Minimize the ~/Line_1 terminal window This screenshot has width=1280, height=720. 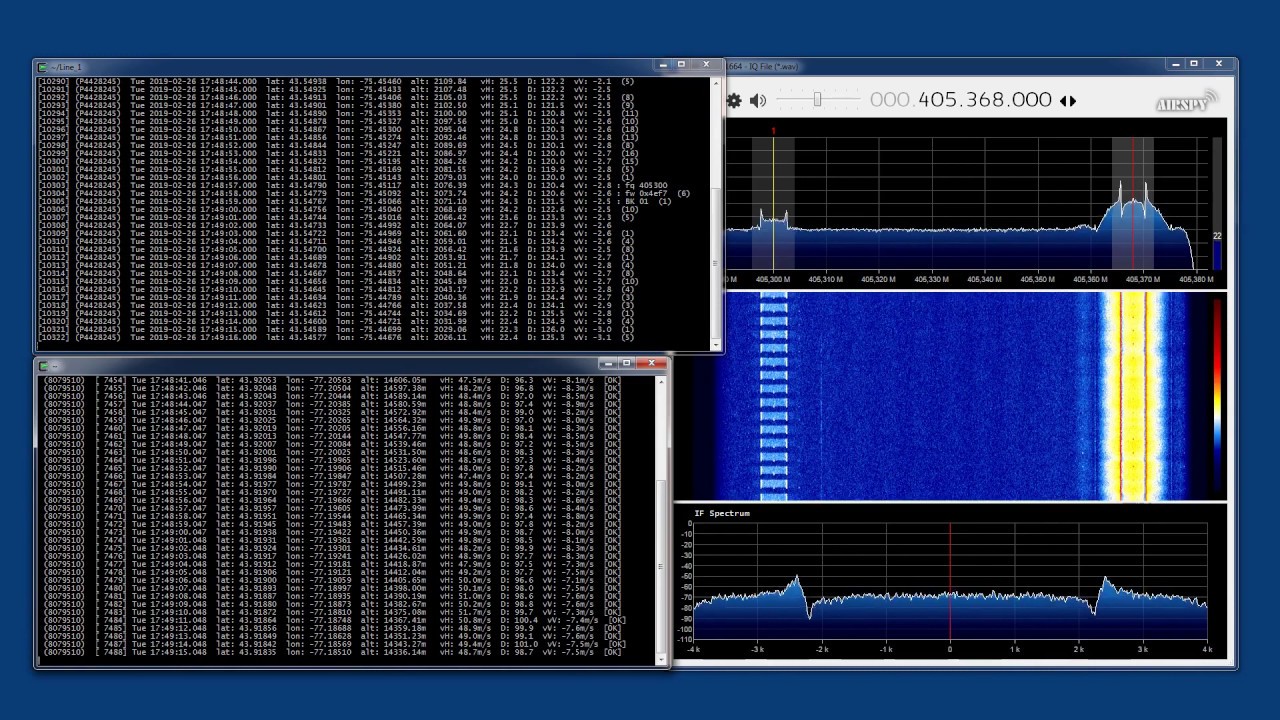(663, 65)
